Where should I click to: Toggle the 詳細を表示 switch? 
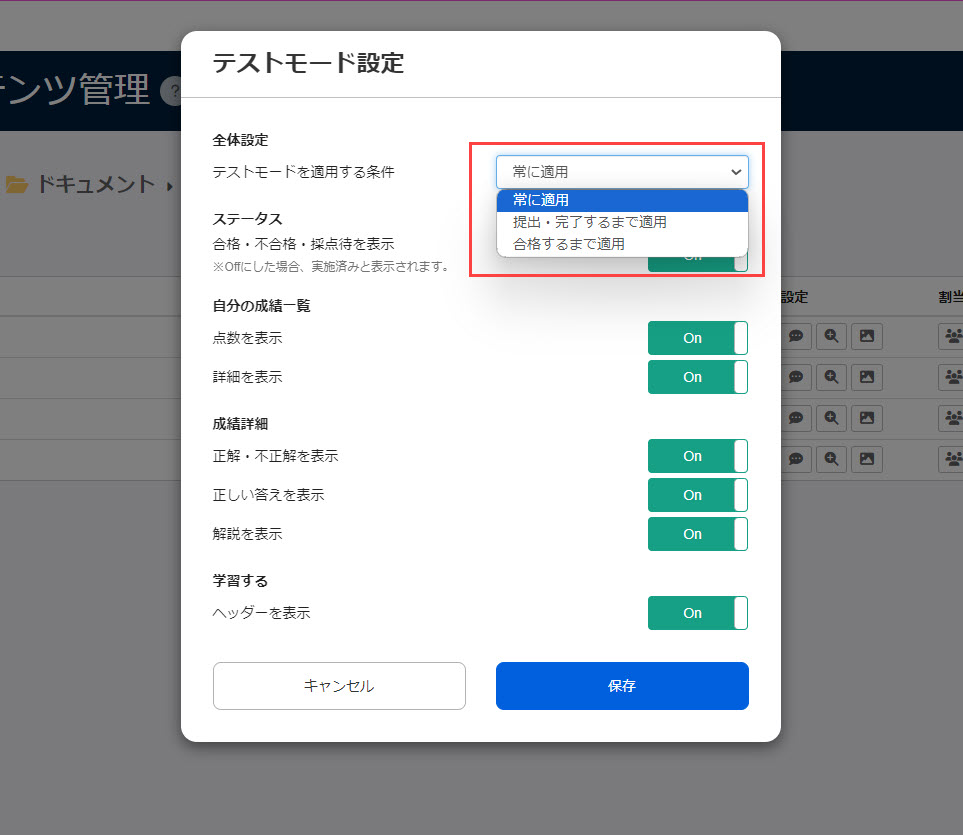(697, 377)
